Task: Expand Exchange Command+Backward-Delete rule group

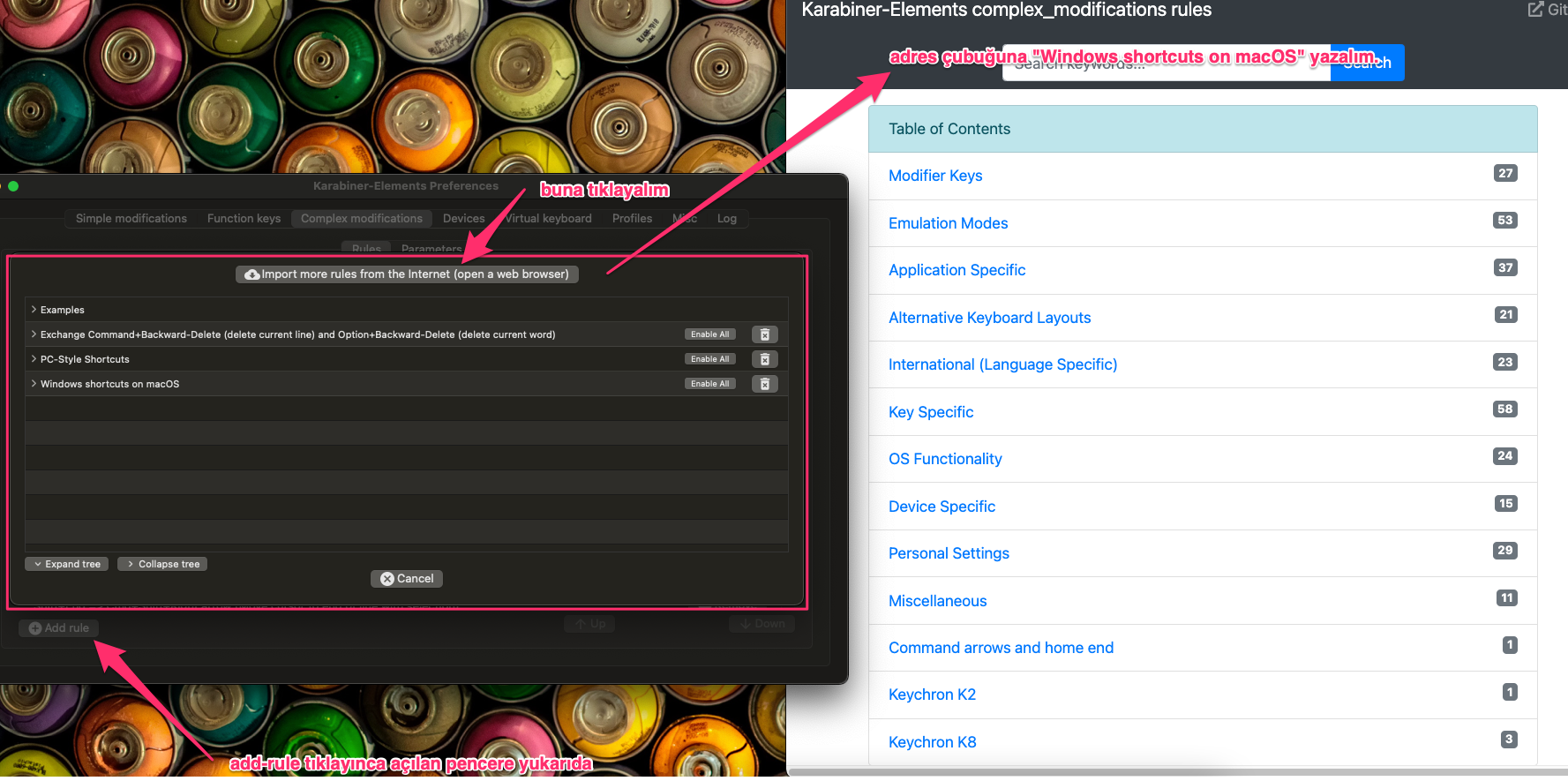Action: (x=34, y=334)
